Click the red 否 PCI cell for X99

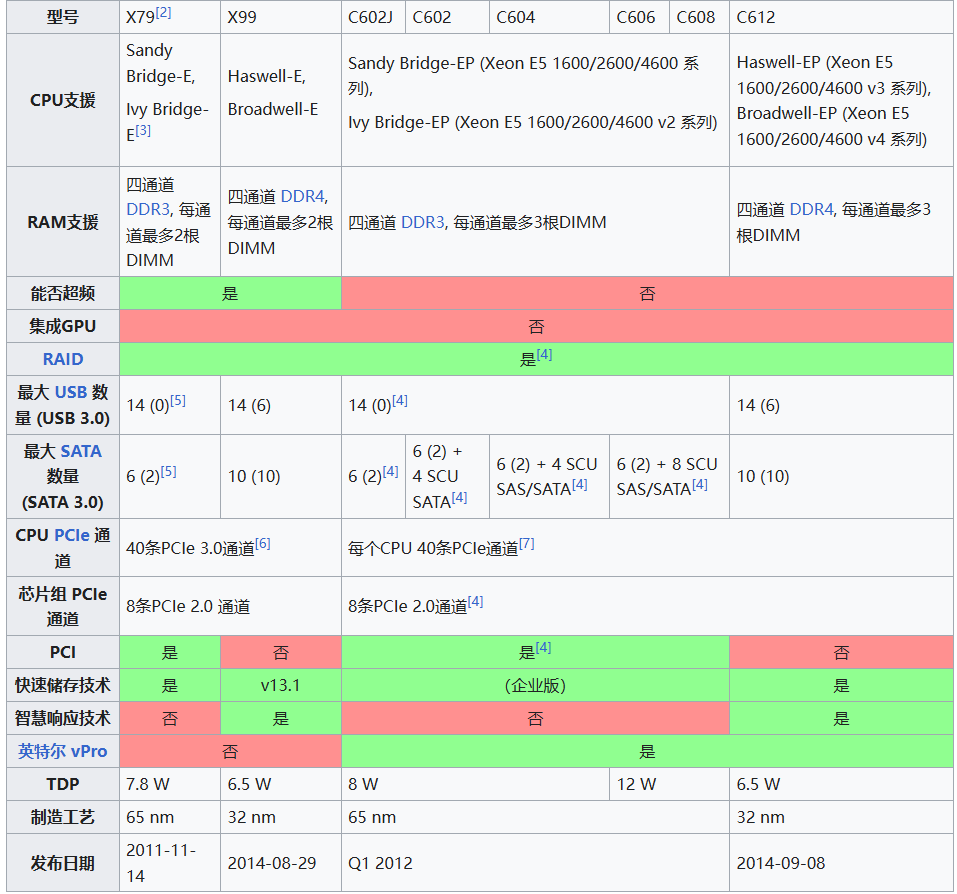281,652
